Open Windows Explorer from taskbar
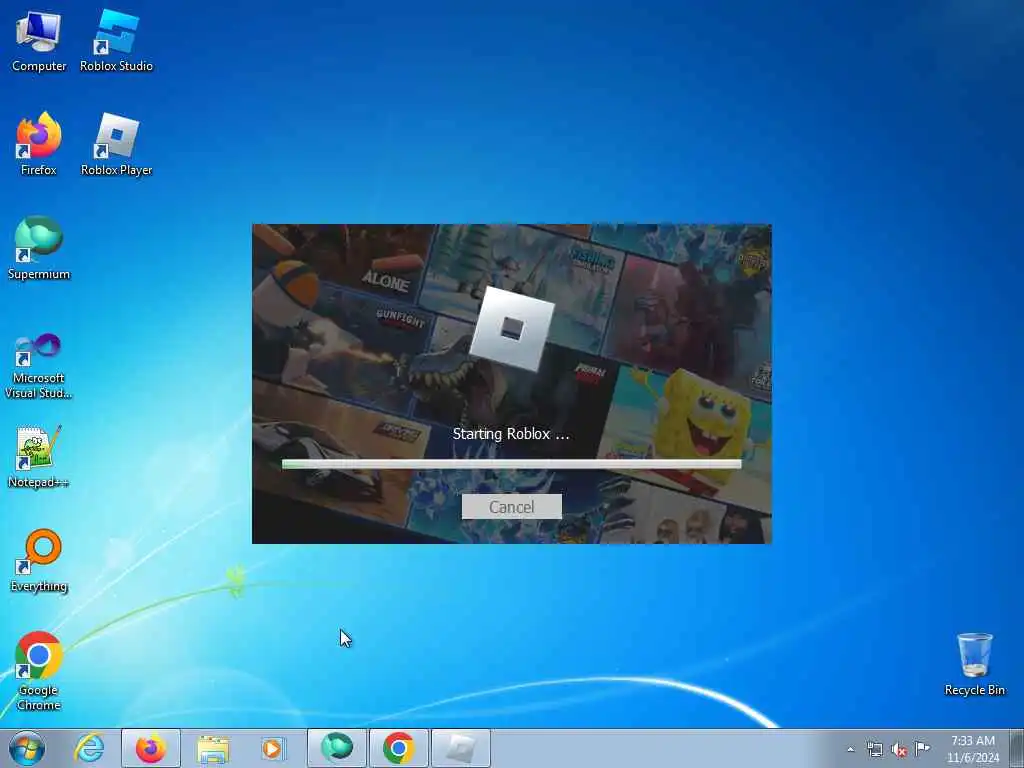This screenshot has height=768, width=1024. [x=213, y=748]
